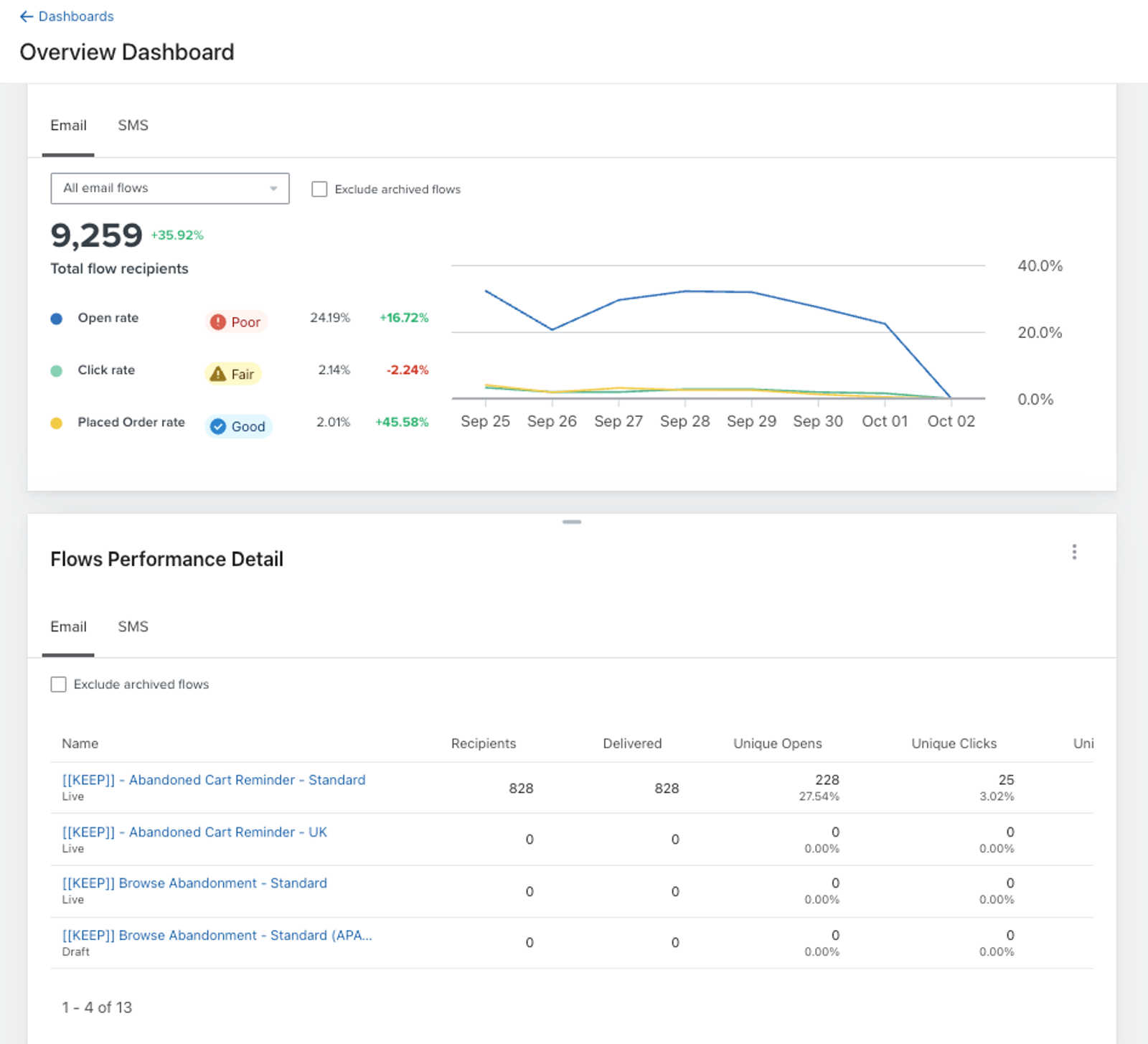Grab the card drag handle above Flows Performance Detail
The height and width of the screenshot is (1044, 1148).
coord(572,522)
